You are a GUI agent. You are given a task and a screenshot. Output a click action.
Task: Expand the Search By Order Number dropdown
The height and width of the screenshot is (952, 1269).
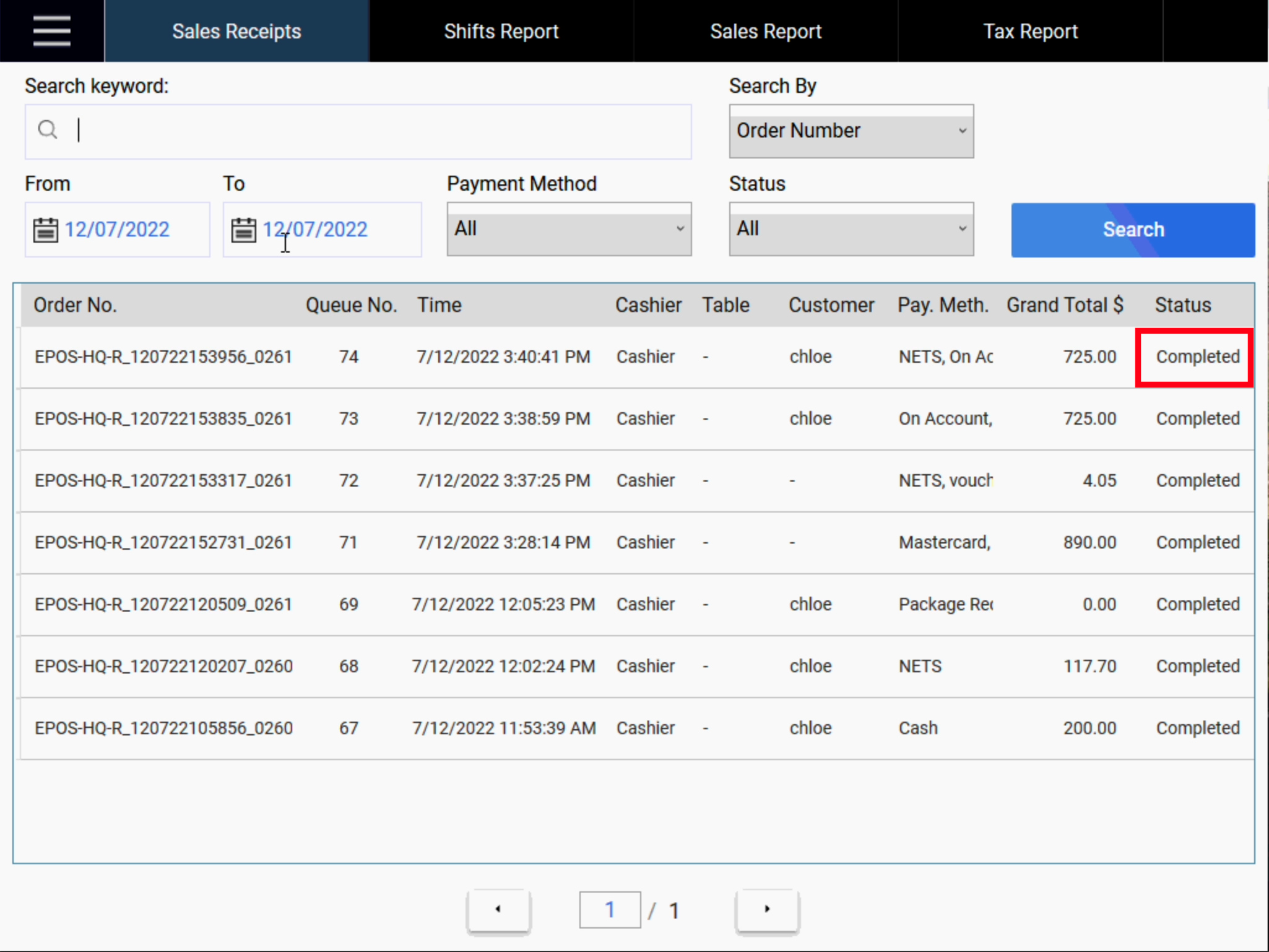click(x=851, y=131)
